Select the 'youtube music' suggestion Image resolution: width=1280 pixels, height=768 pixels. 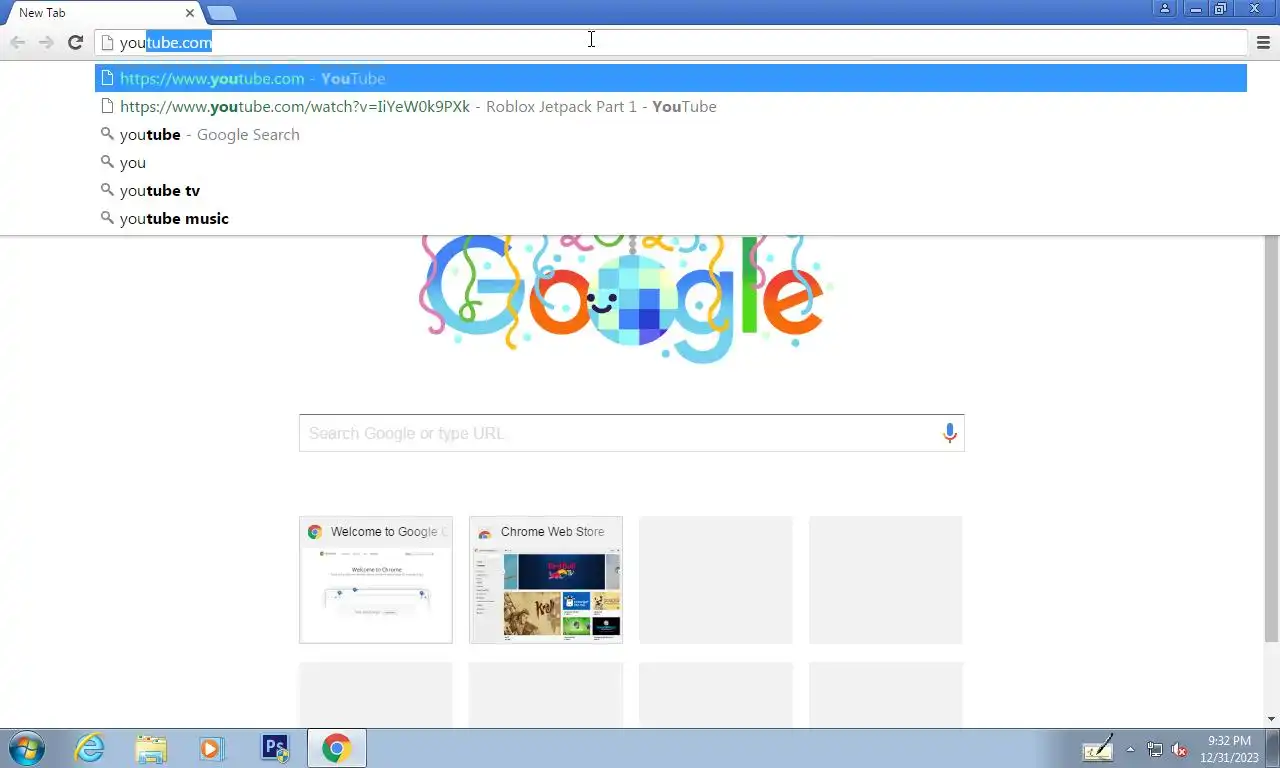(x=671, y=218)
